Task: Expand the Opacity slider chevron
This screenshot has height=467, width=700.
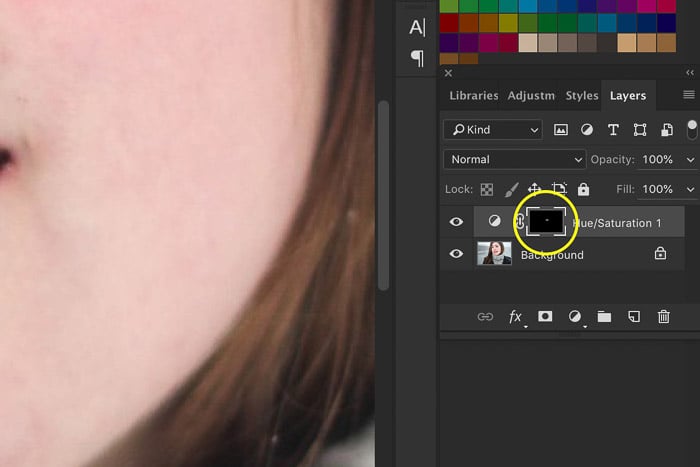Action: pyautogui.click(x=690, y=160)
